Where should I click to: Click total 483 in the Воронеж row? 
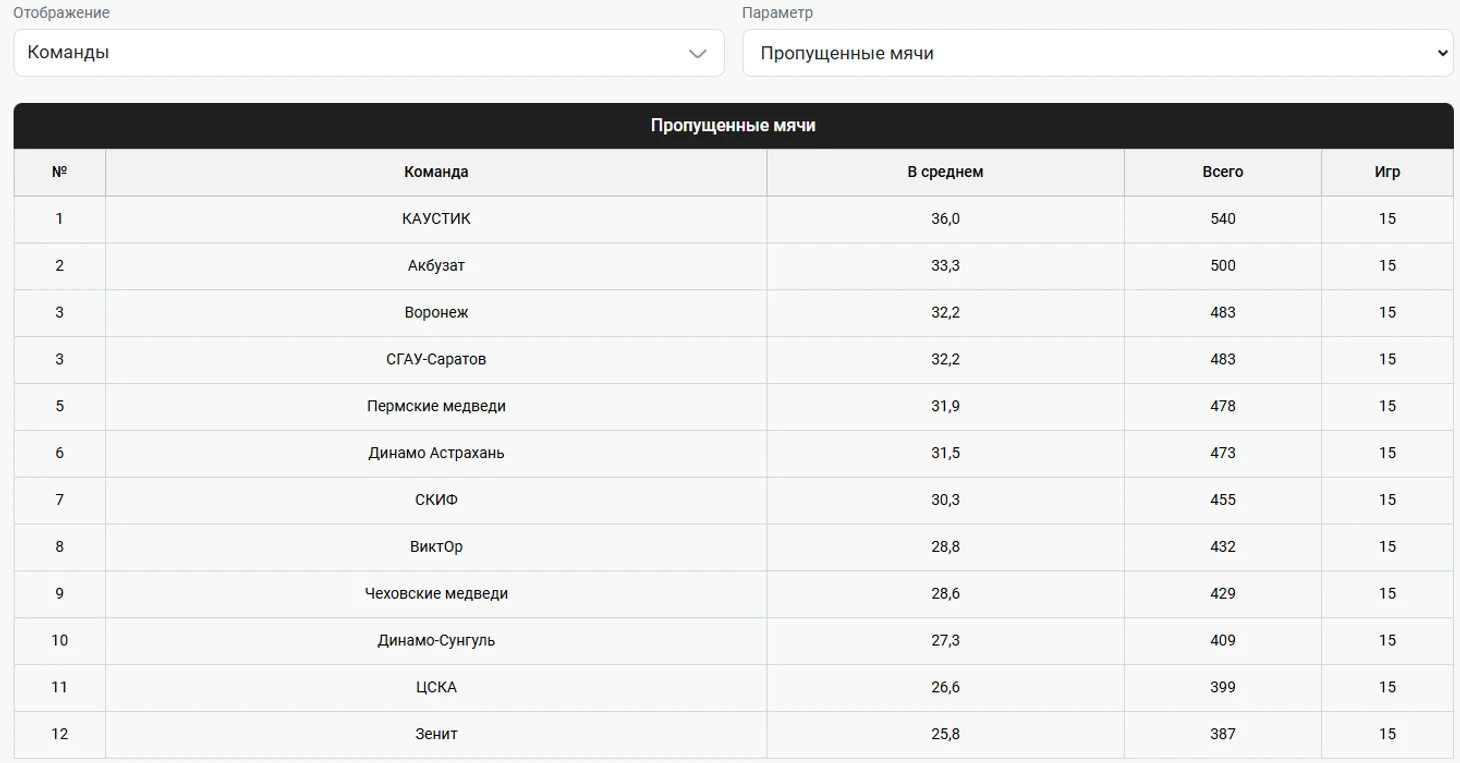point(1222,313)
